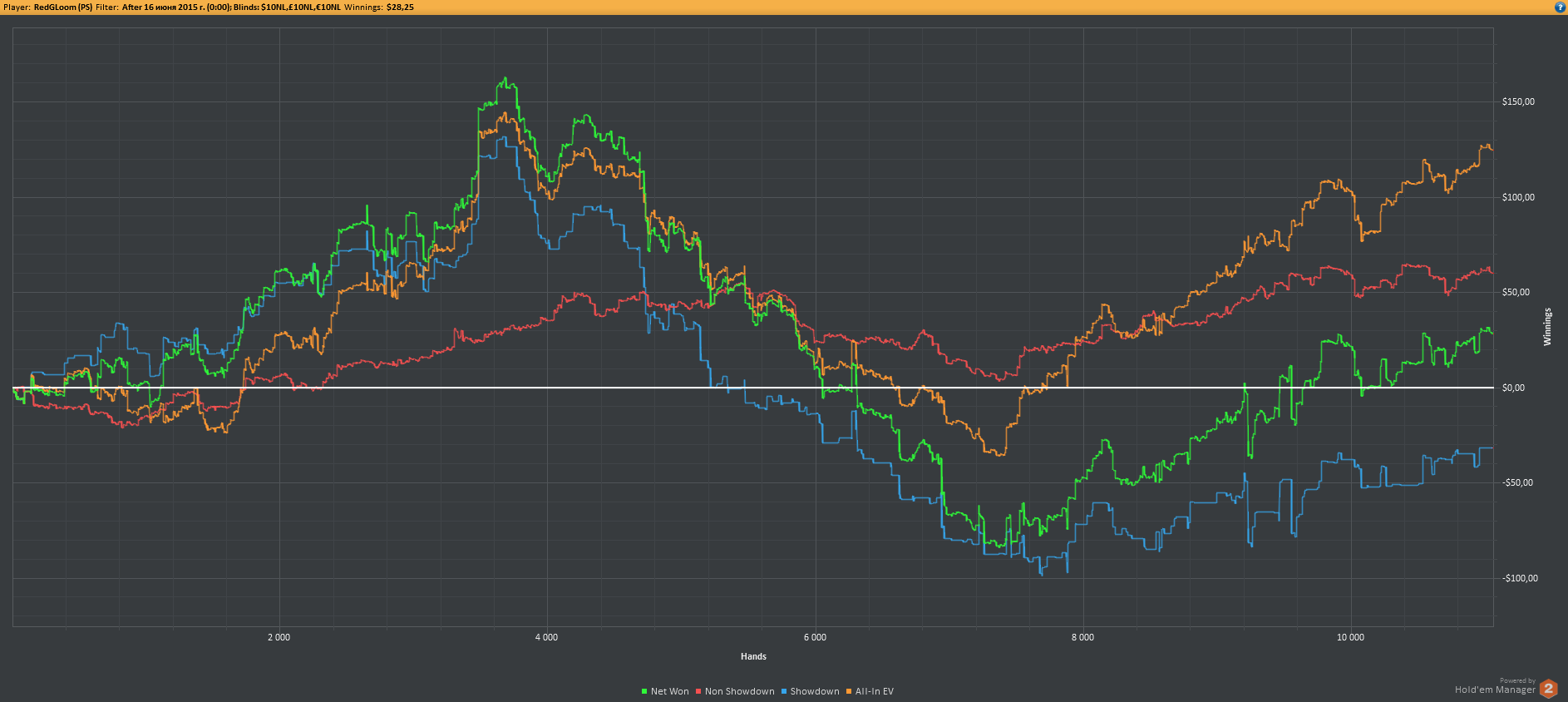Click the 8 000 hands axis label
1568x702 pixels.
click(1082, 637)
